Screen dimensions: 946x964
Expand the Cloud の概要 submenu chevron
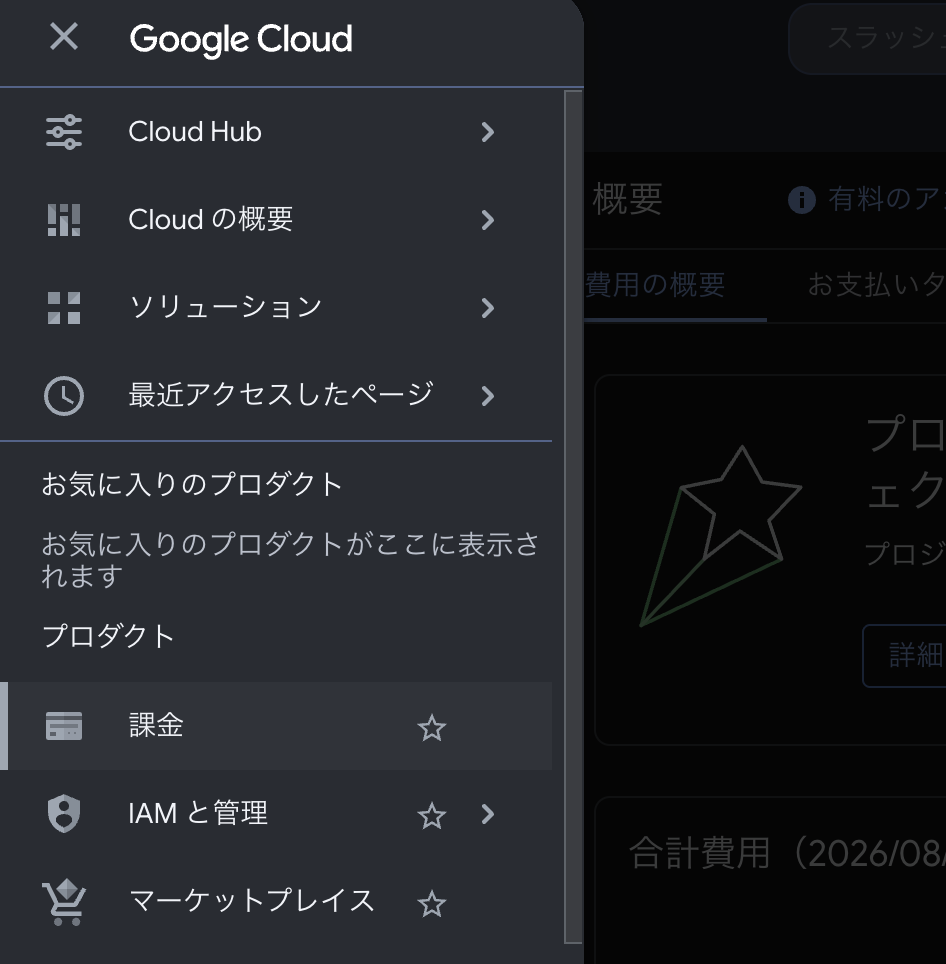[x=488, y=220]
